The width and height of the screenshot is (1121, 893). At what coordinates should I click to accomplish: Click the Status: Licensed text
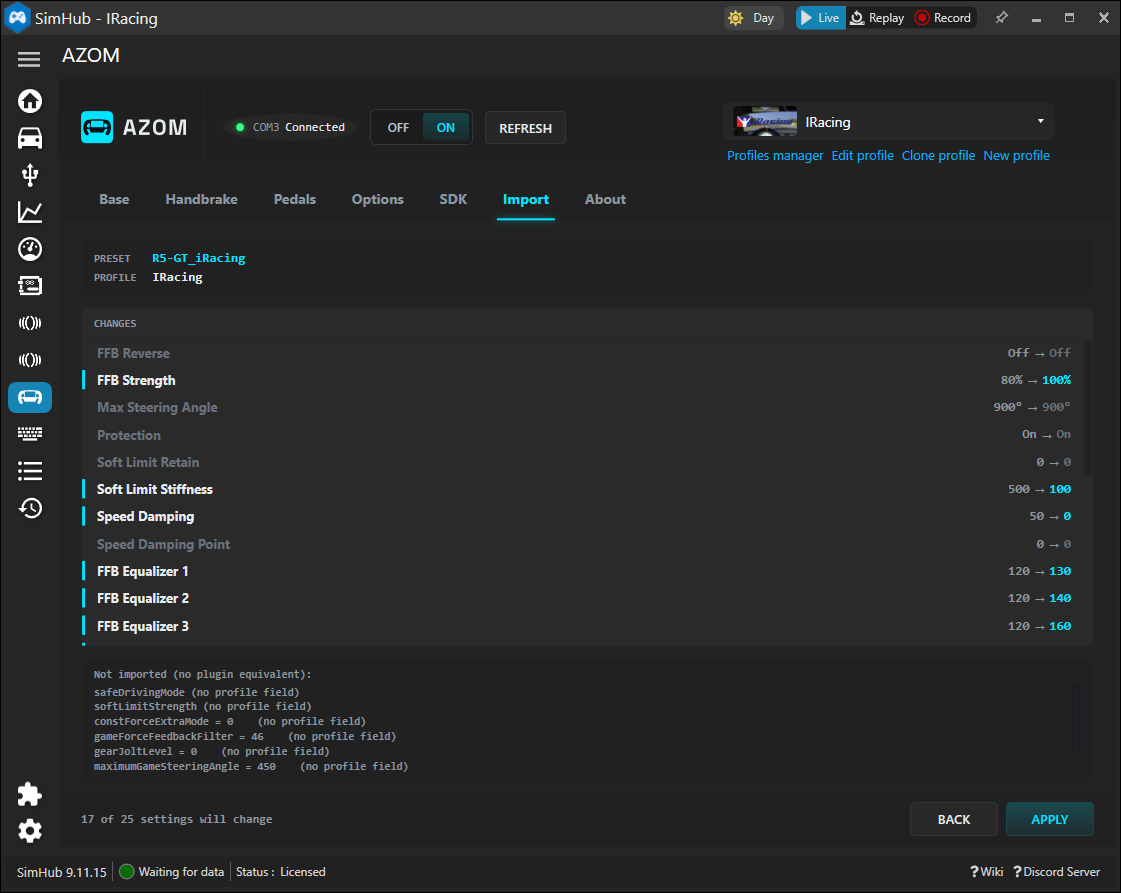280,872
